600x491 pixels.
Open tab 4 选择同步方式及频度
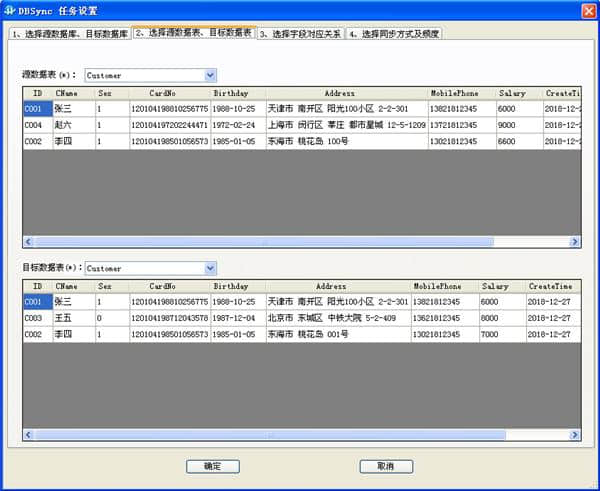[393, 33]
